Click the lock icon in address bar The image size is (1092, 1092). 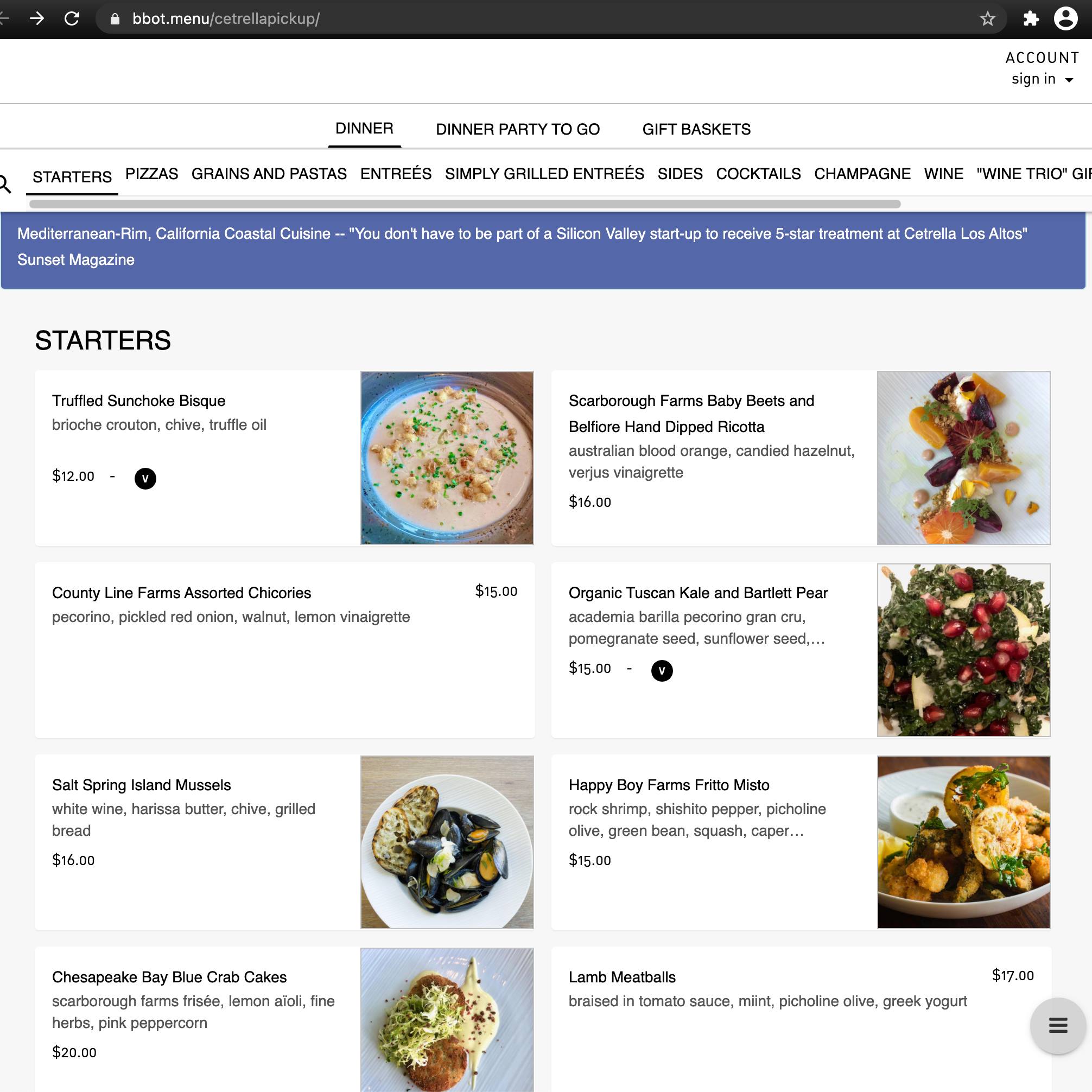[115, 19]
